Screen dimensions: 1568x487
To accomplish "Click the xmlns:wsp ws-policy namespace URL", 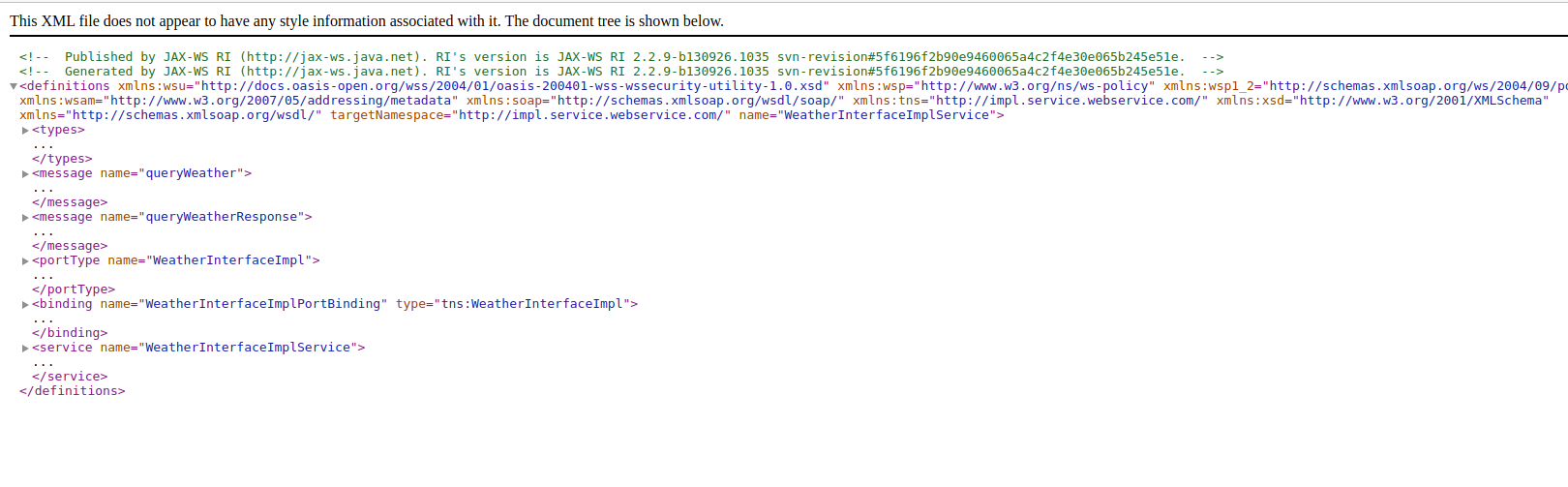I will click(x=1035, y=86).
